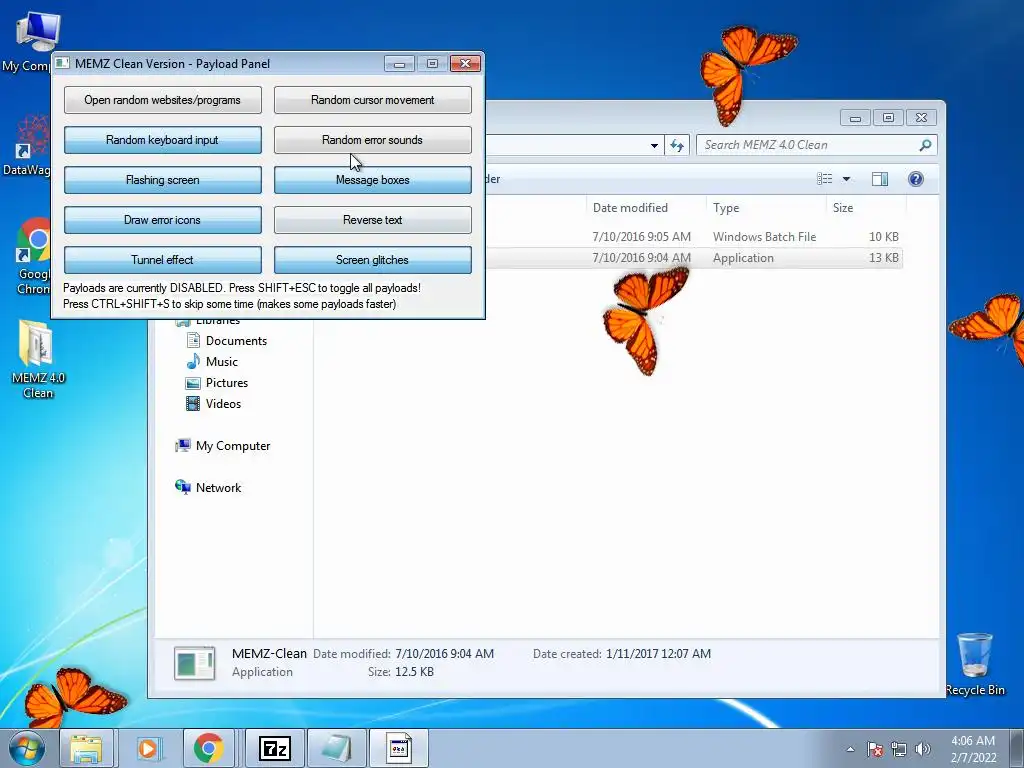Open Chrome from the taskbar
The image size is (1024, 768).
pyautogui.click(x=208, y=748)
